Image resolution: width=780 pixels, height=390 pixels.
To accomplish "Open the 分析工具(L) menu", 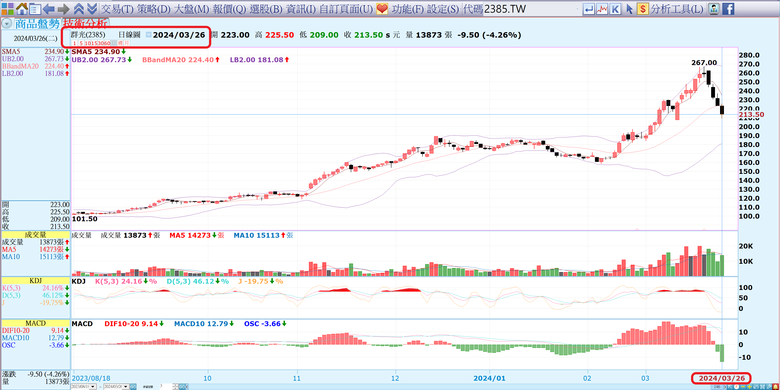I will point(677,9).
